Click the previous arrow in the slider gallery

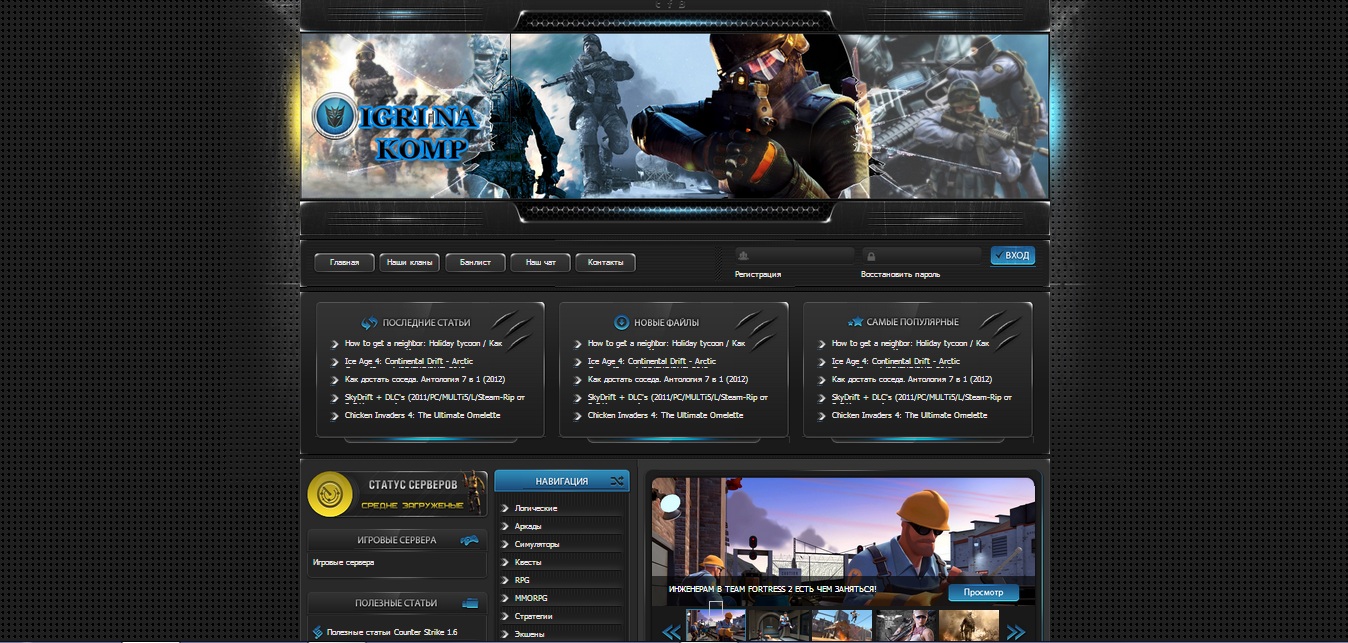tap(671, 631)
